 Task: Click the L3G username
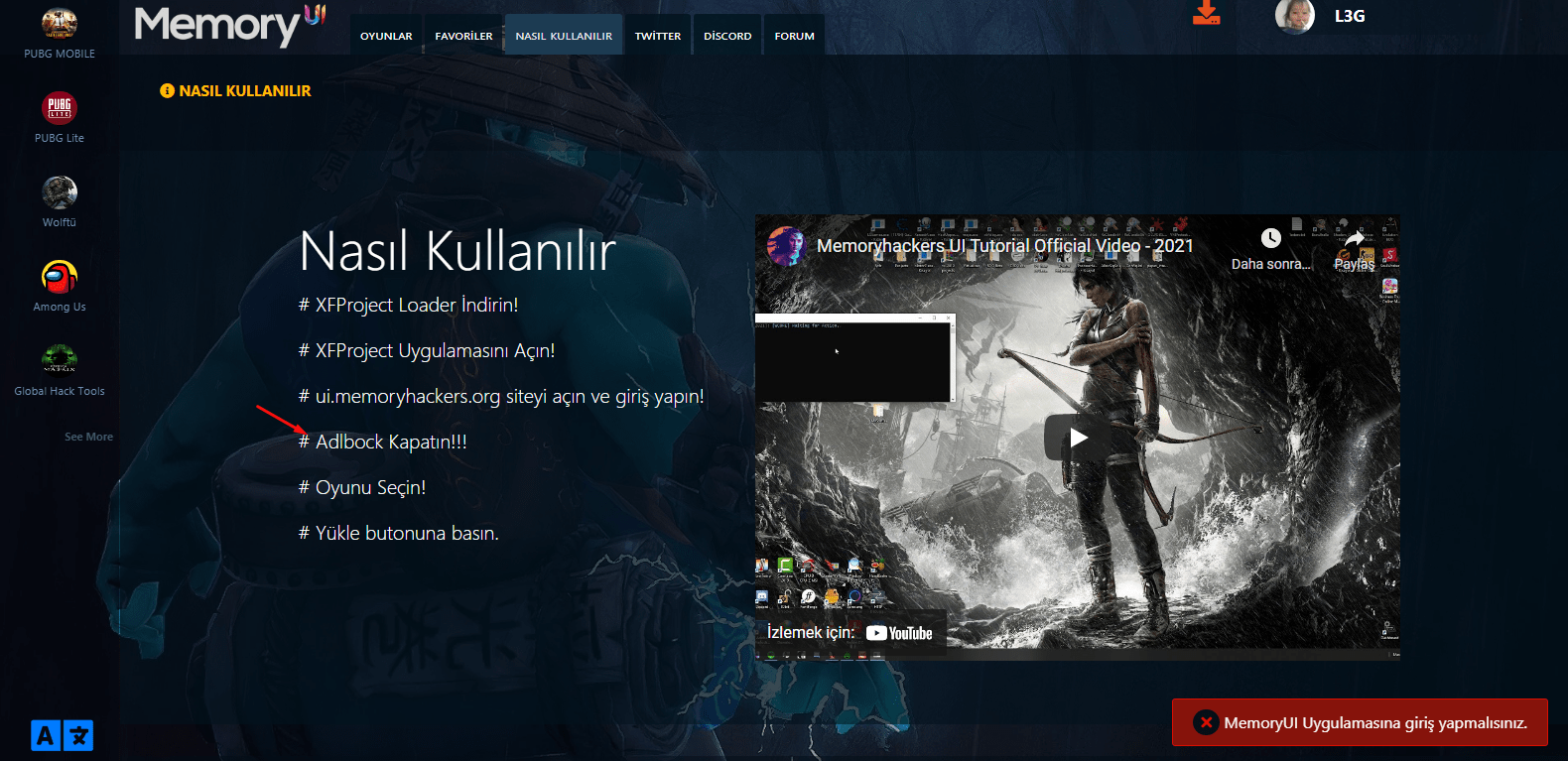(1350, 16)
